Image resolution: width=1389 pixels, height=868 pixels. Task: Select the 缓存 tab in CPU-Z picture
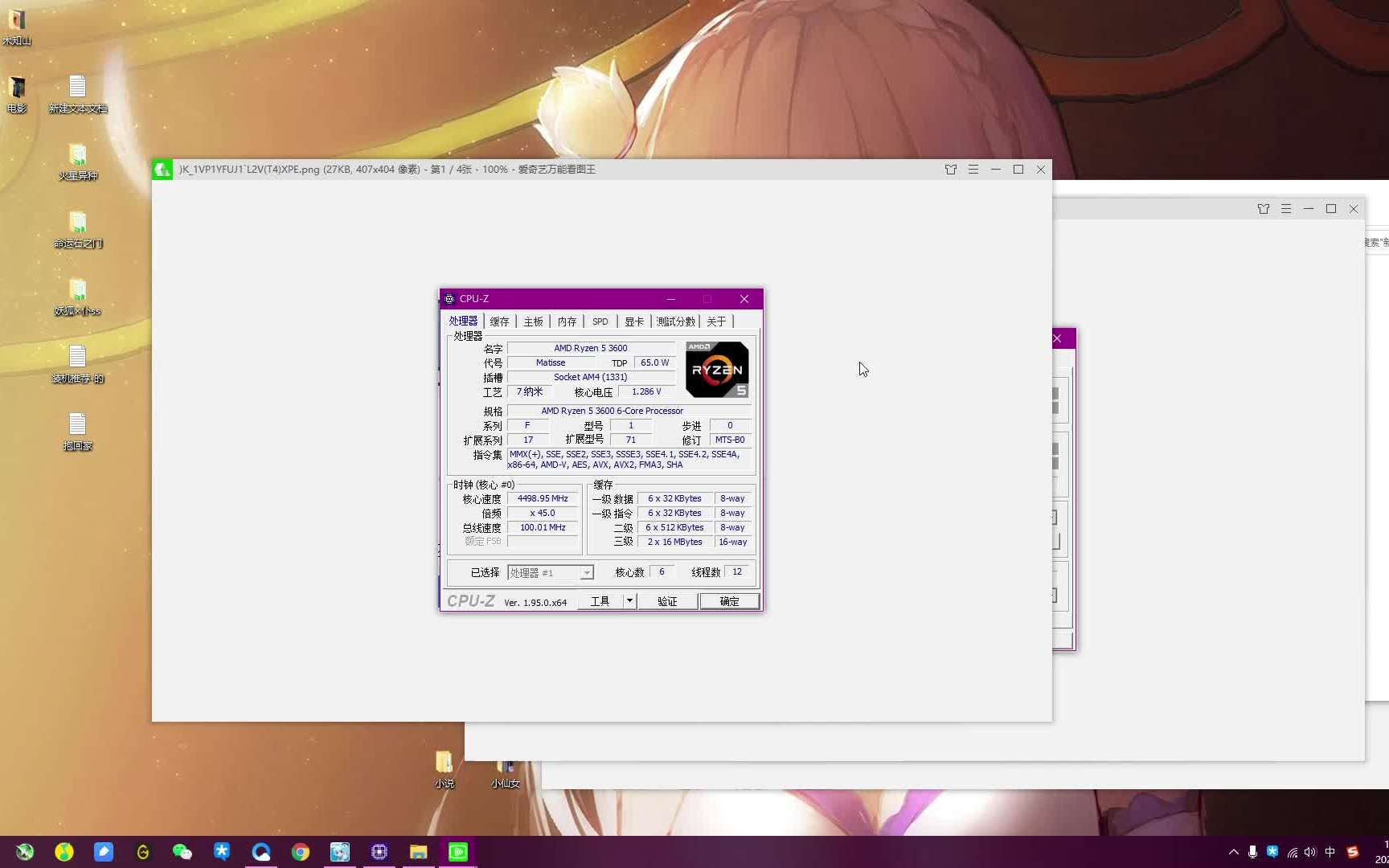click(499, 321)
